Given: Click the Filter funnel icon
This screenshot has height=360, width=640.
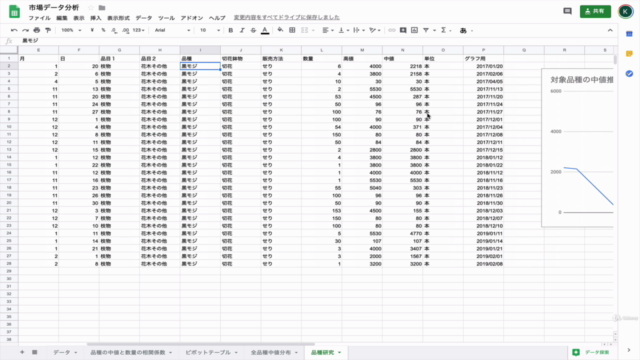Looking at the screenshot, I should tap(426, 30).
